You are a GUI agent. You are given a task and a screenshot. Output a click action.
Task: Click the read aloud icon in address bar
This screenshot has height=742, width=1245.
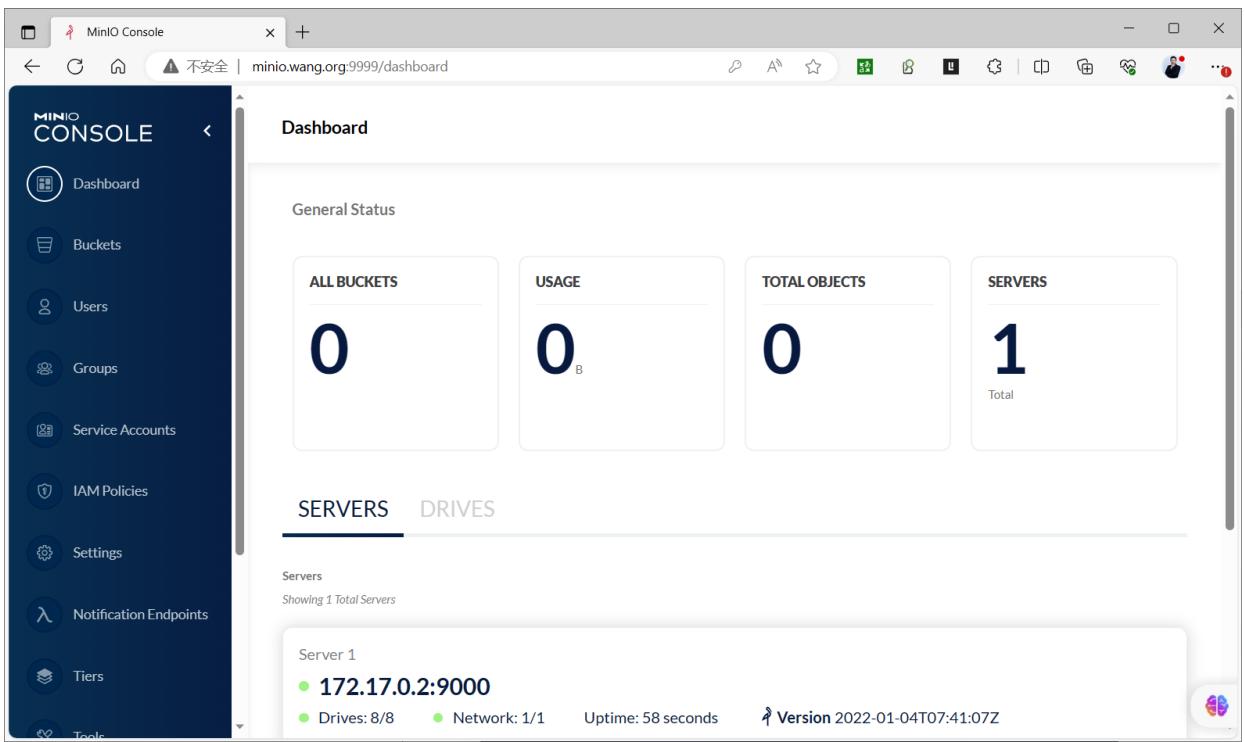(x=776, y=67)
